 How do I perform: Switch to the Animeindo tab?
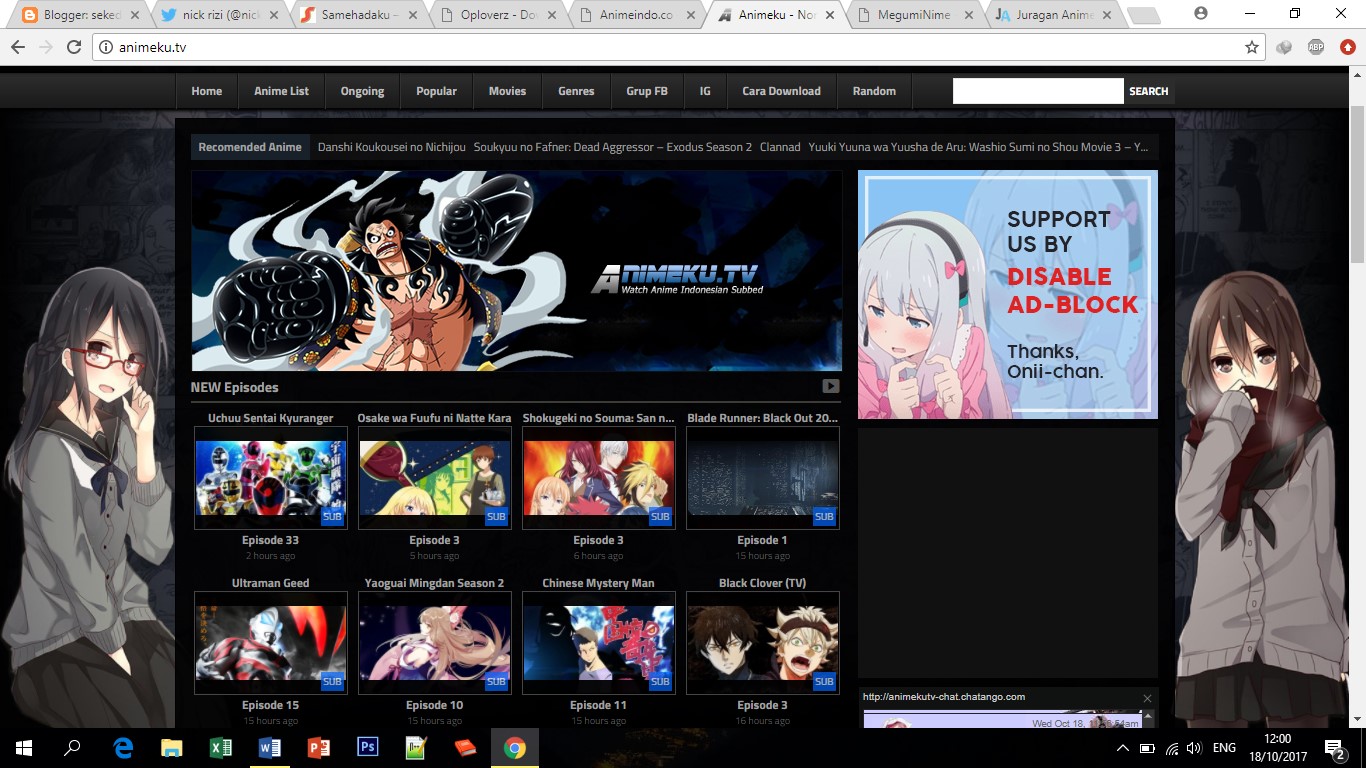tap(640, 15)
